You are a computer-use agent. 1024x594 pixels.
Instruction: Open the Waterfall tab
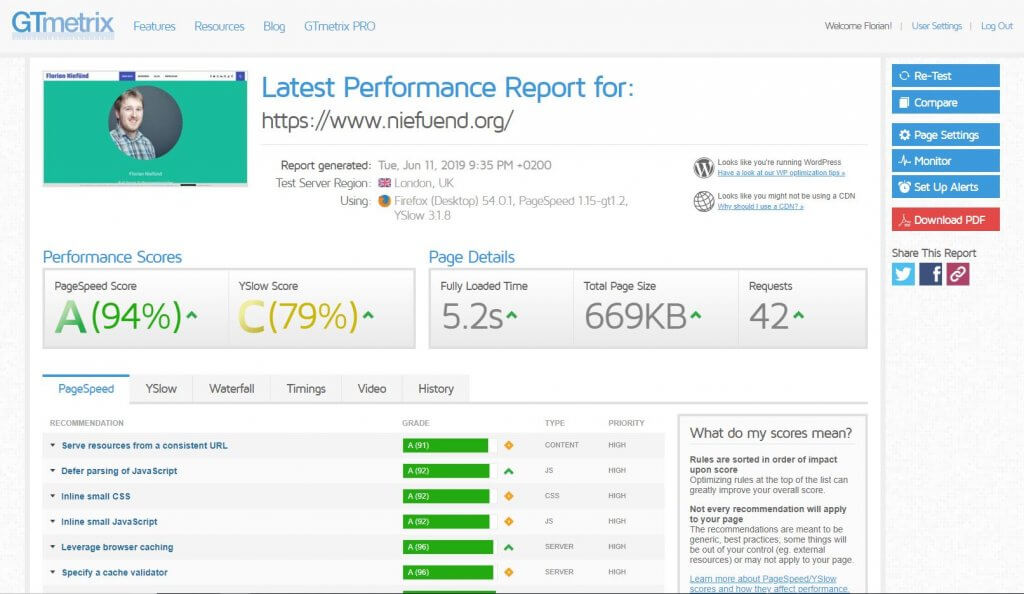(231, 388)
